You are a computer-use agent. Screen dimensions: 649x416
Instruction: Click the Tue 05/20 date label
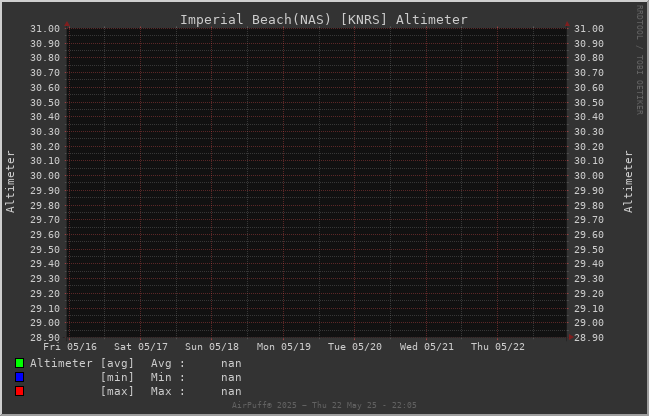[x=355, y=346]
